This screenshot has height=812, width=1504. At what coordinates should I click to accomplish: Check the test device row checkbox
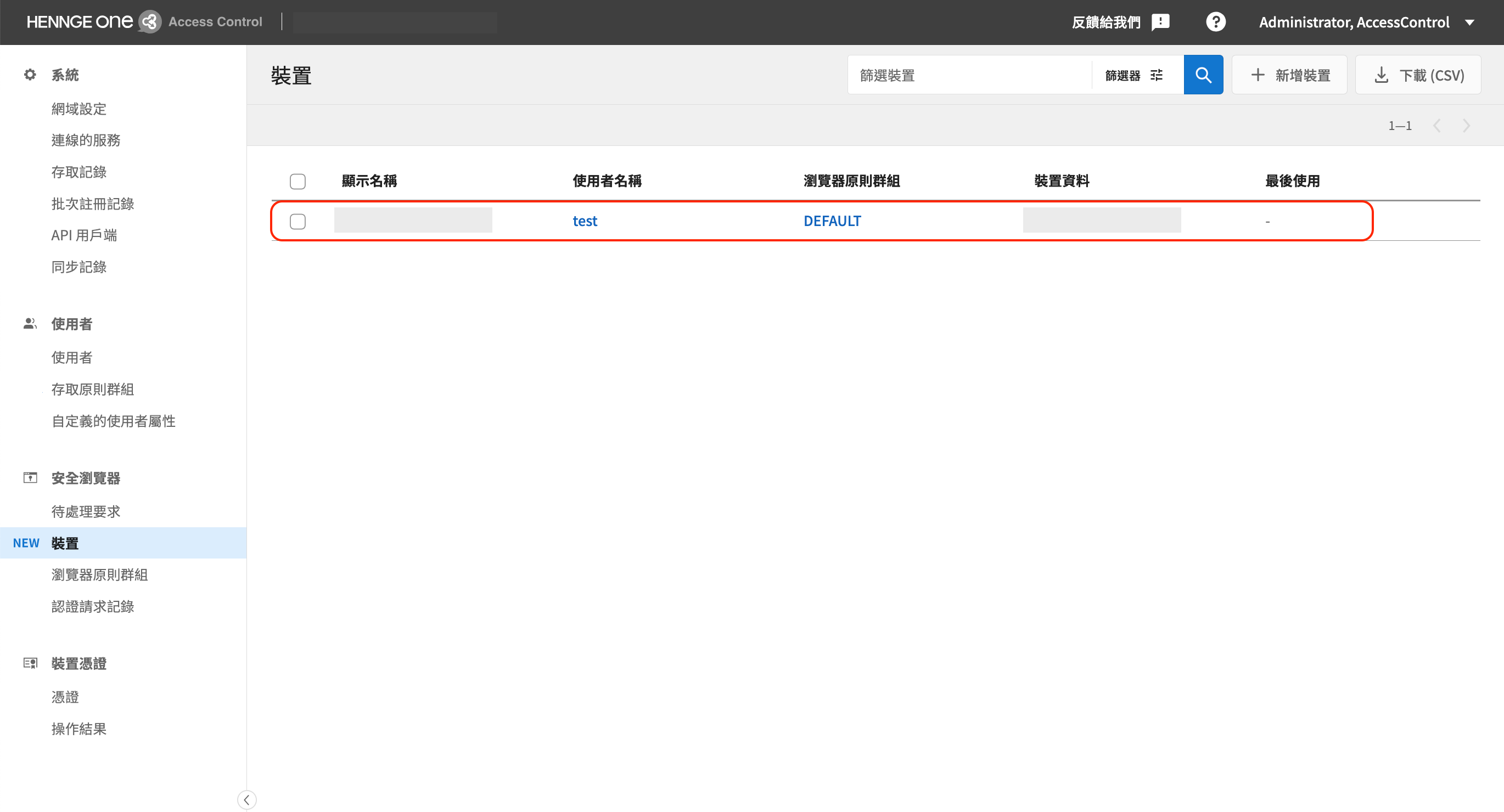298,221
